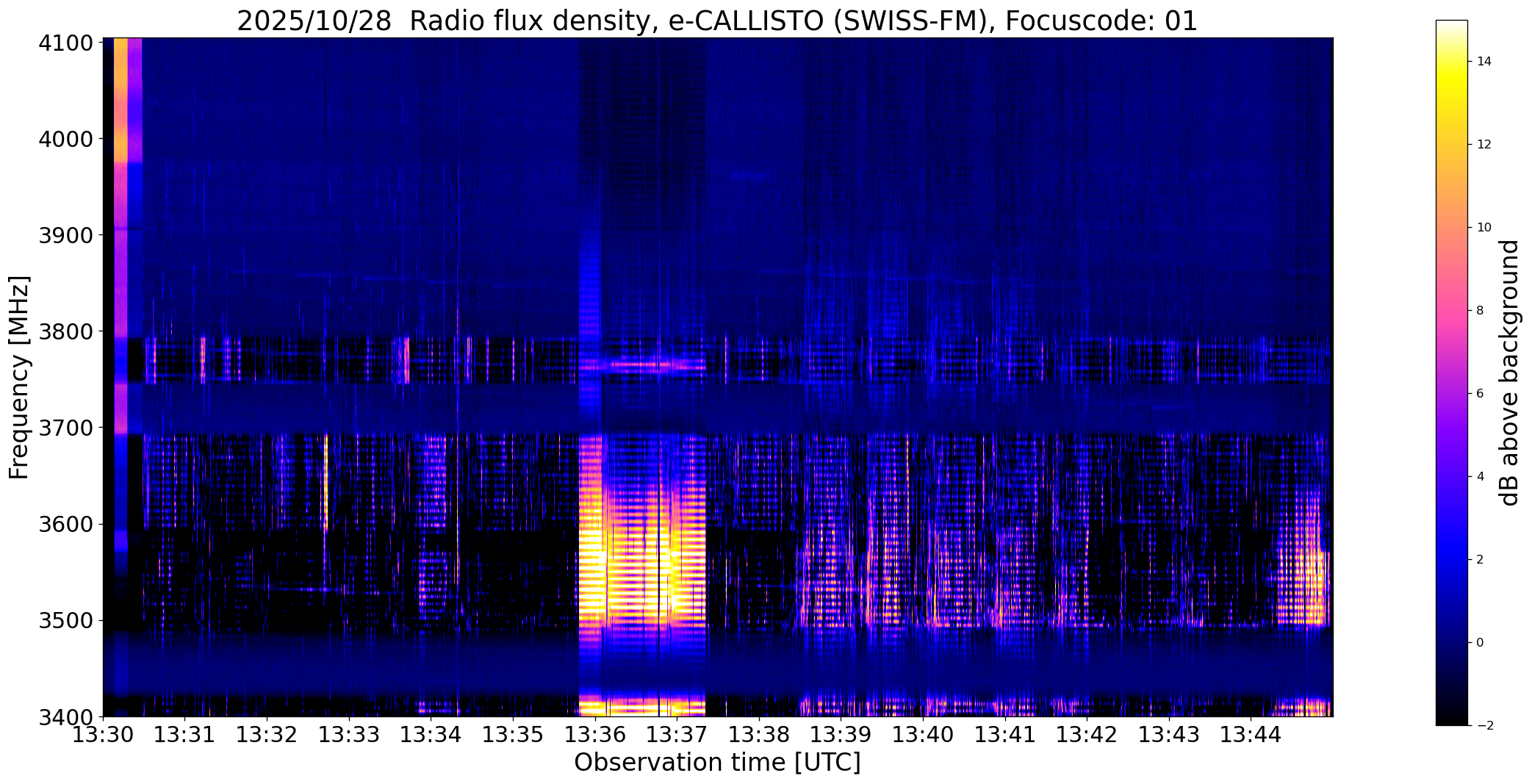Select the 3700 frequency tick label
Viewport: 1532px width, 784px height.
pyautogui.click(x=65, y=428)
